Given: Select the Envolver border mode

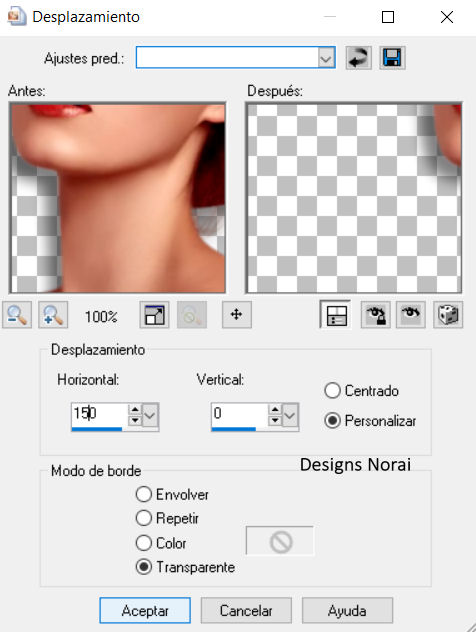Looking at the screenshot, I should tap(144, 494).
